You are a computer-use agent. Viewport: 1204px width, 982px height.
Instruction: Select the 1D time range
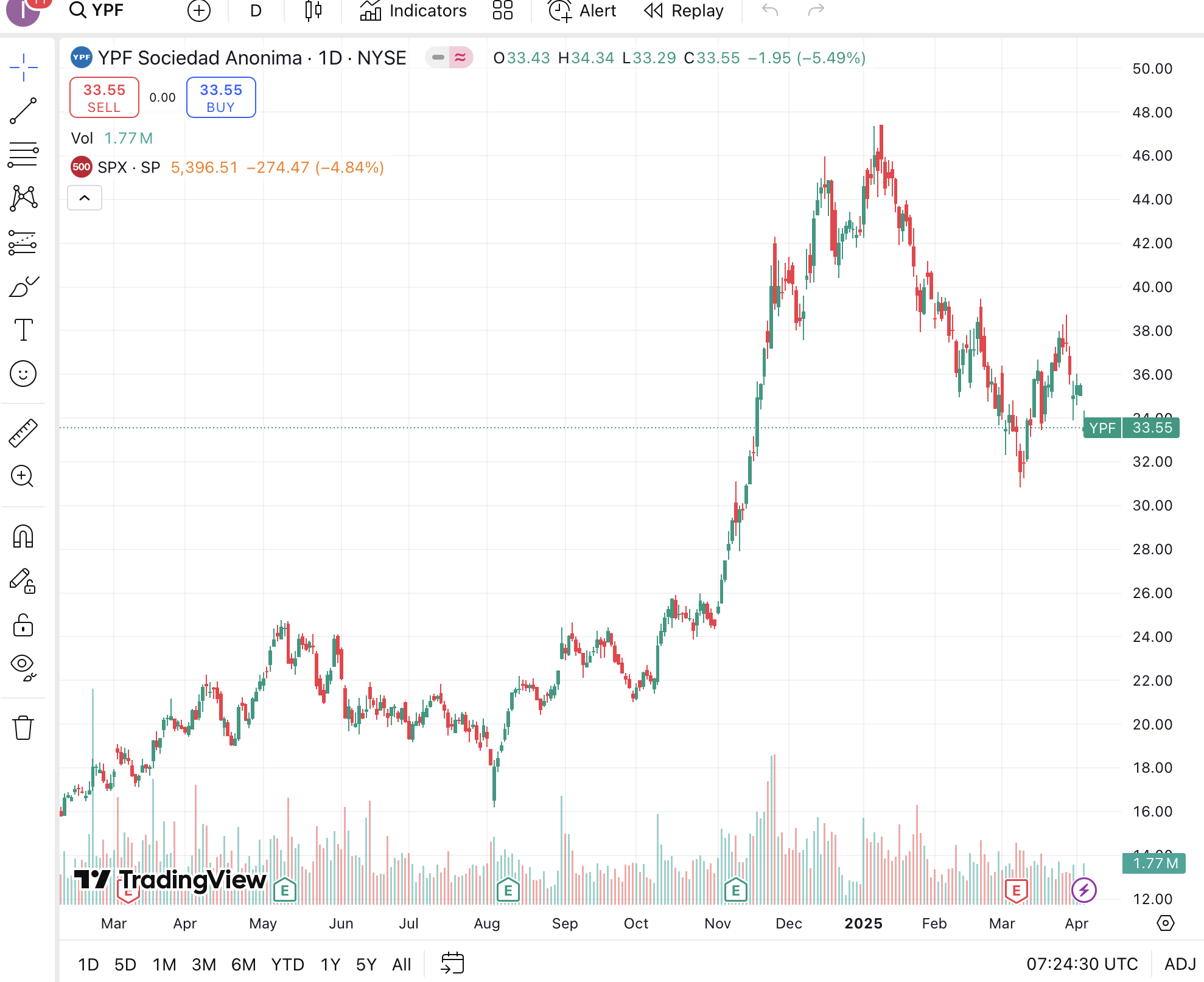tap(88, 964)
